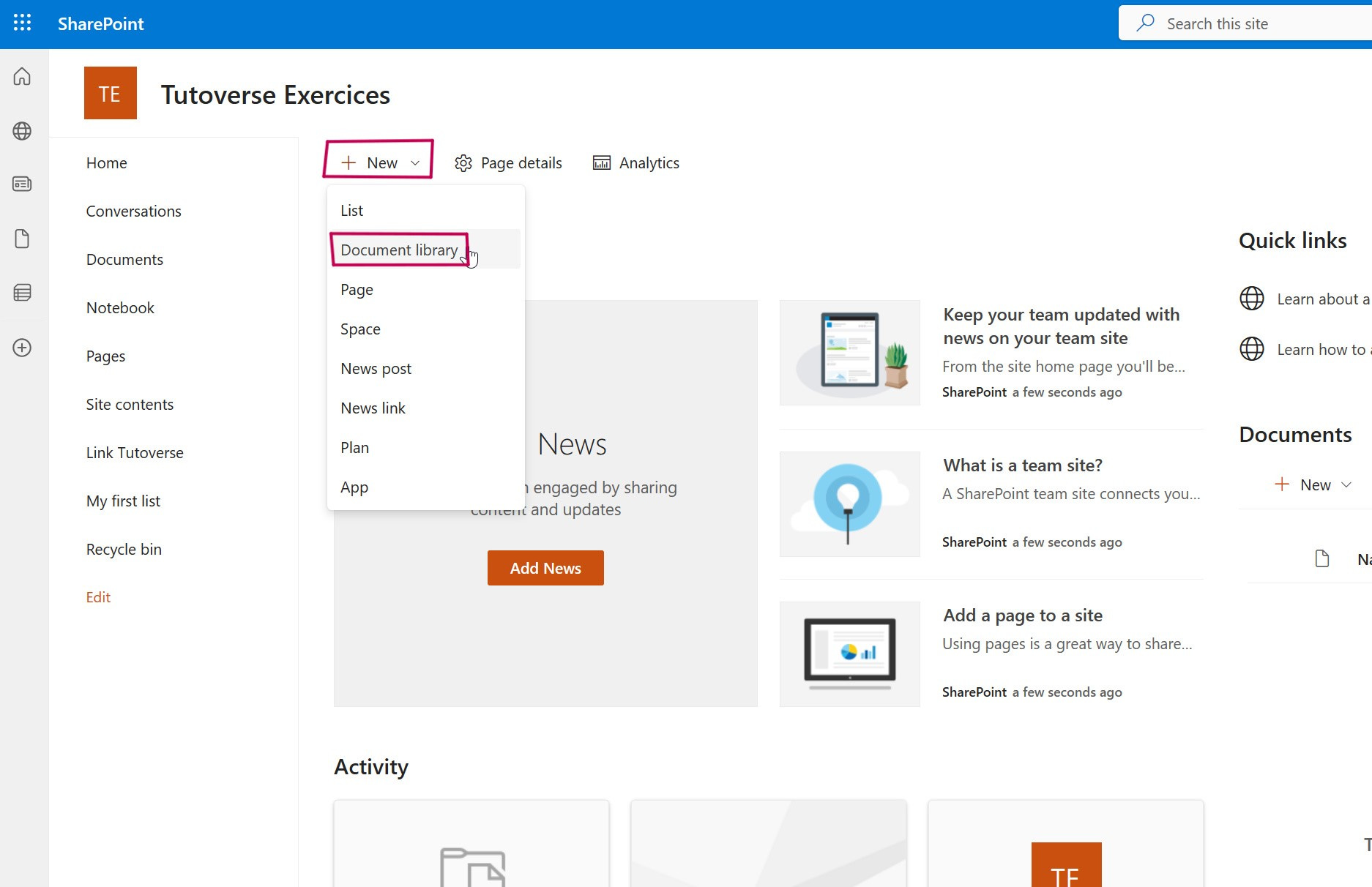
Task: Click plus icon of Documents New button
Action: [1282, 484]
